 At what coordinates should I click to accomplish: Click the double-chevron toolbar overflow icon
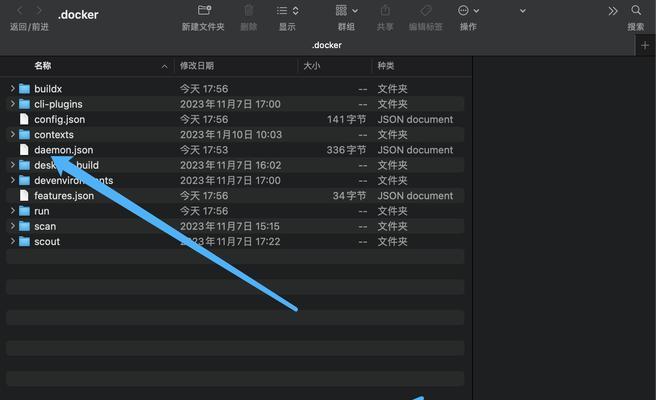click(x=612, y=11)
